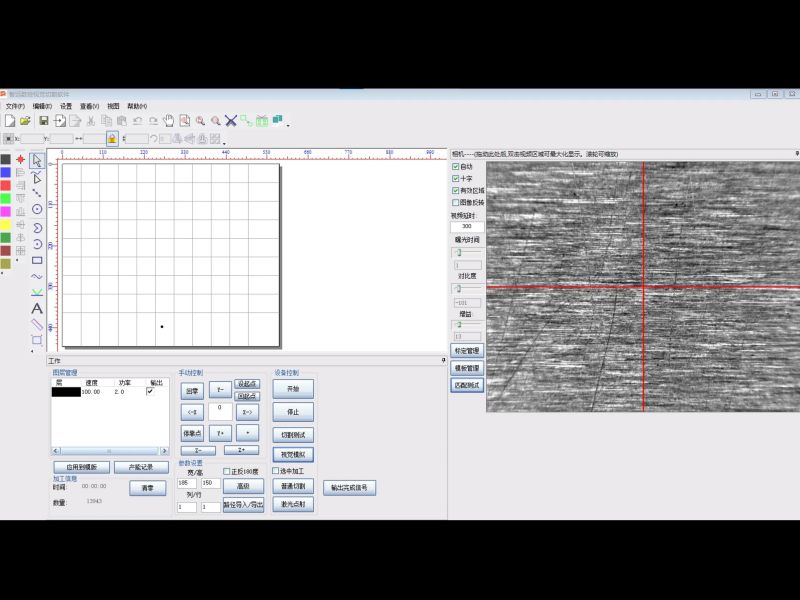Create new document with blank page icon
The height and width of the screenshot is (600, 800).
9,121
